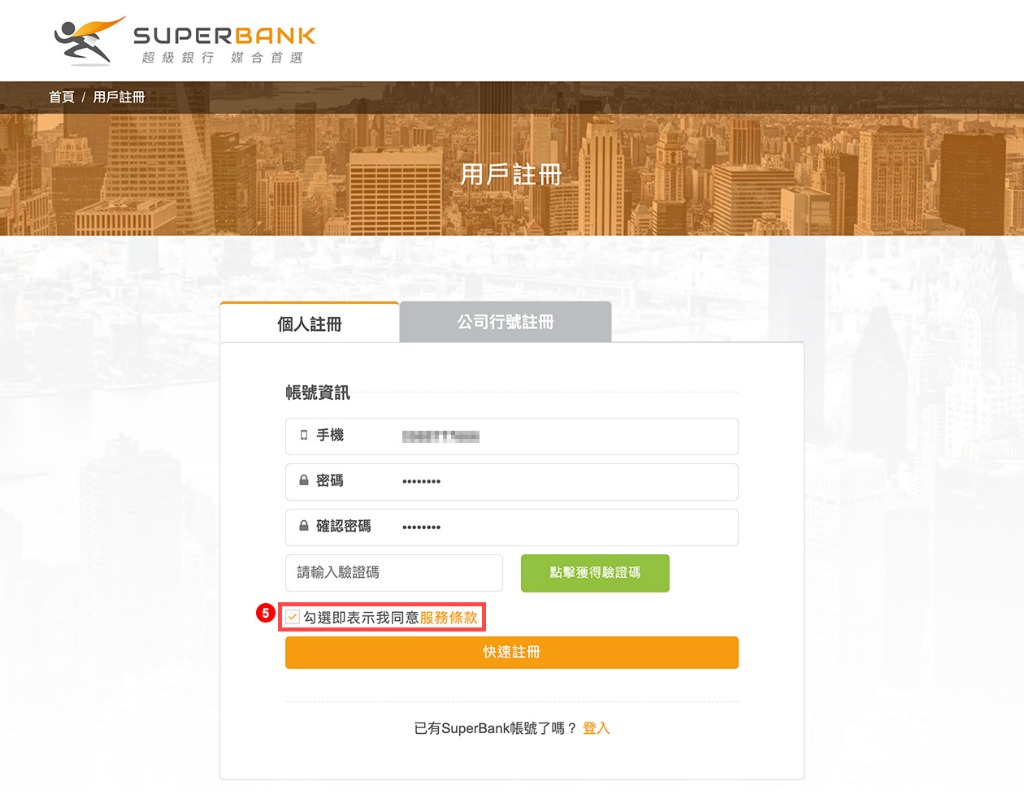Toggle the 服務條款 agreement checkbox
This screenshot has height=804, width=1024.
(293, 617)
